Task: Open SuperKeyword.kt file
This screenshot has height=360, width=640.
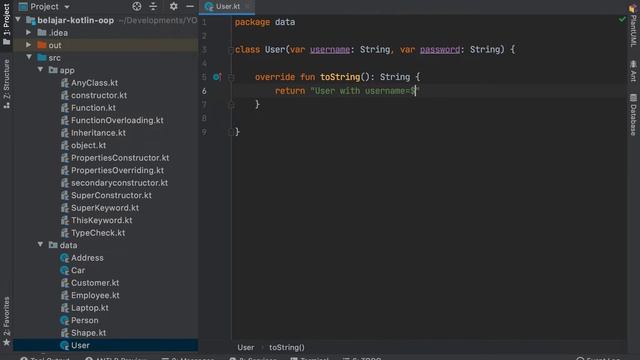Action: (105, 208)
